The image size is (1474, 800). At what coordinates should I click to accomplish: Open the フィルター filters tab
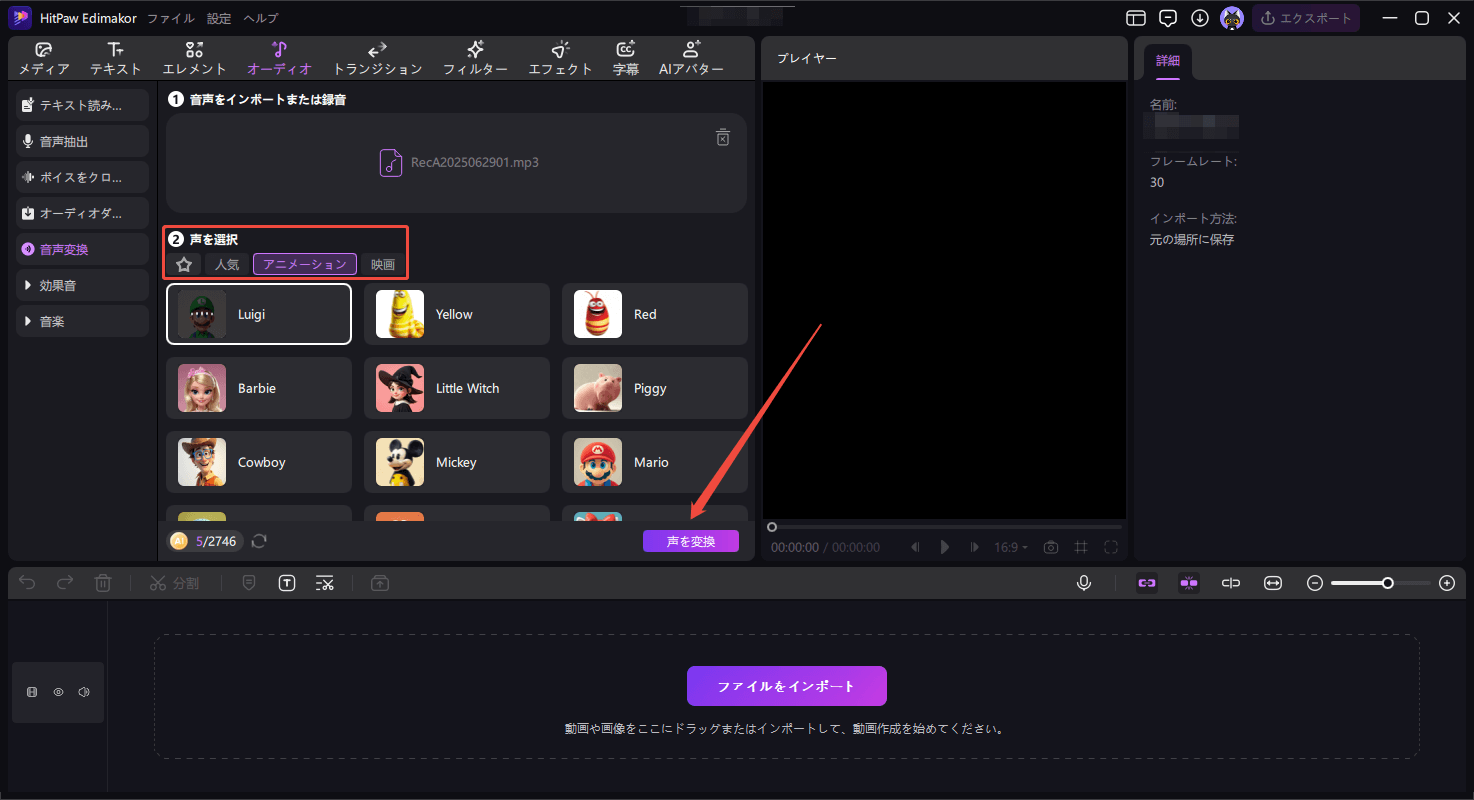point(475,59)
